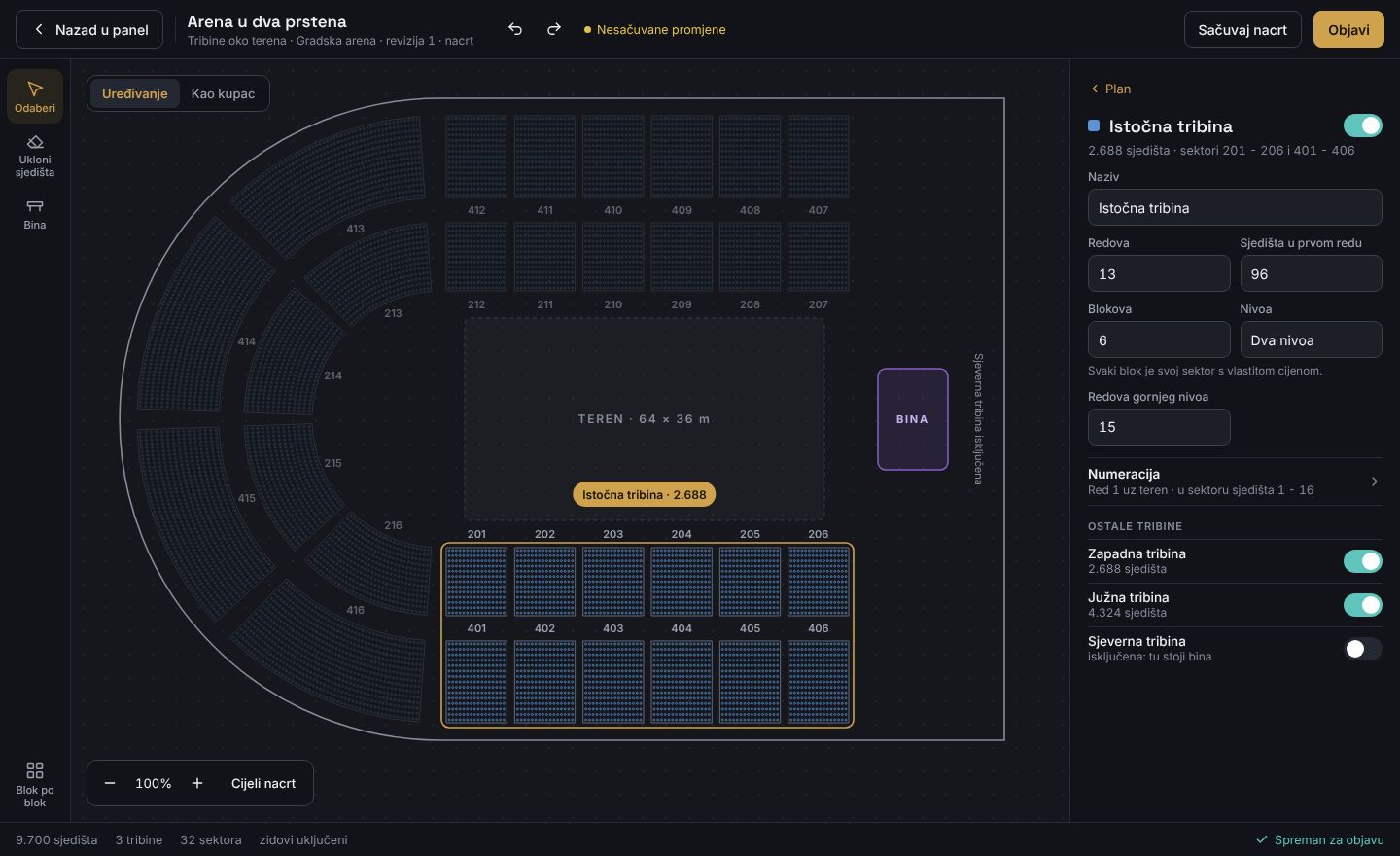Screen dimensions: 1400x856
Task: Activate the Ukloni sjedišta eraser tool
Action: [x=35, y=156]
